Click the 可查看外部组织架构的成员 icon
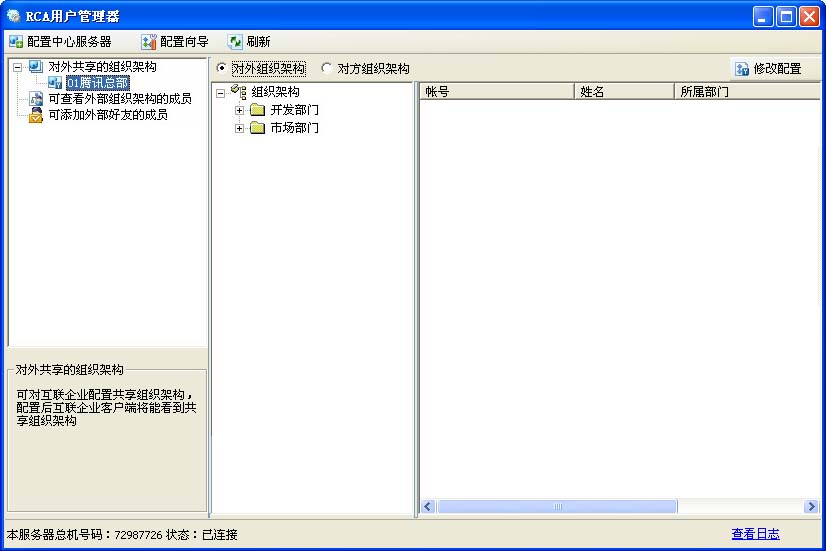826x551 pixels. [x=36, y=99]
